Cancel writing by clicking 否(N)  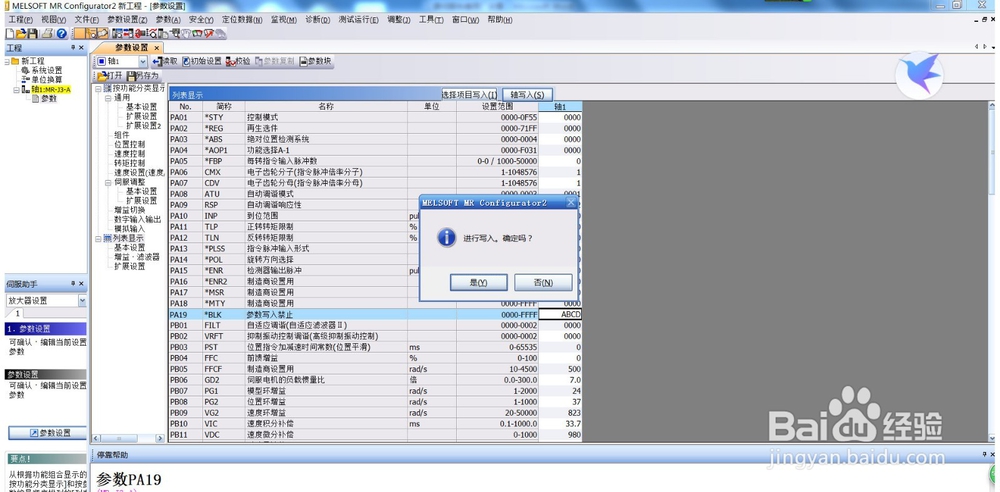pyautogui.click(x=543, y=282)
